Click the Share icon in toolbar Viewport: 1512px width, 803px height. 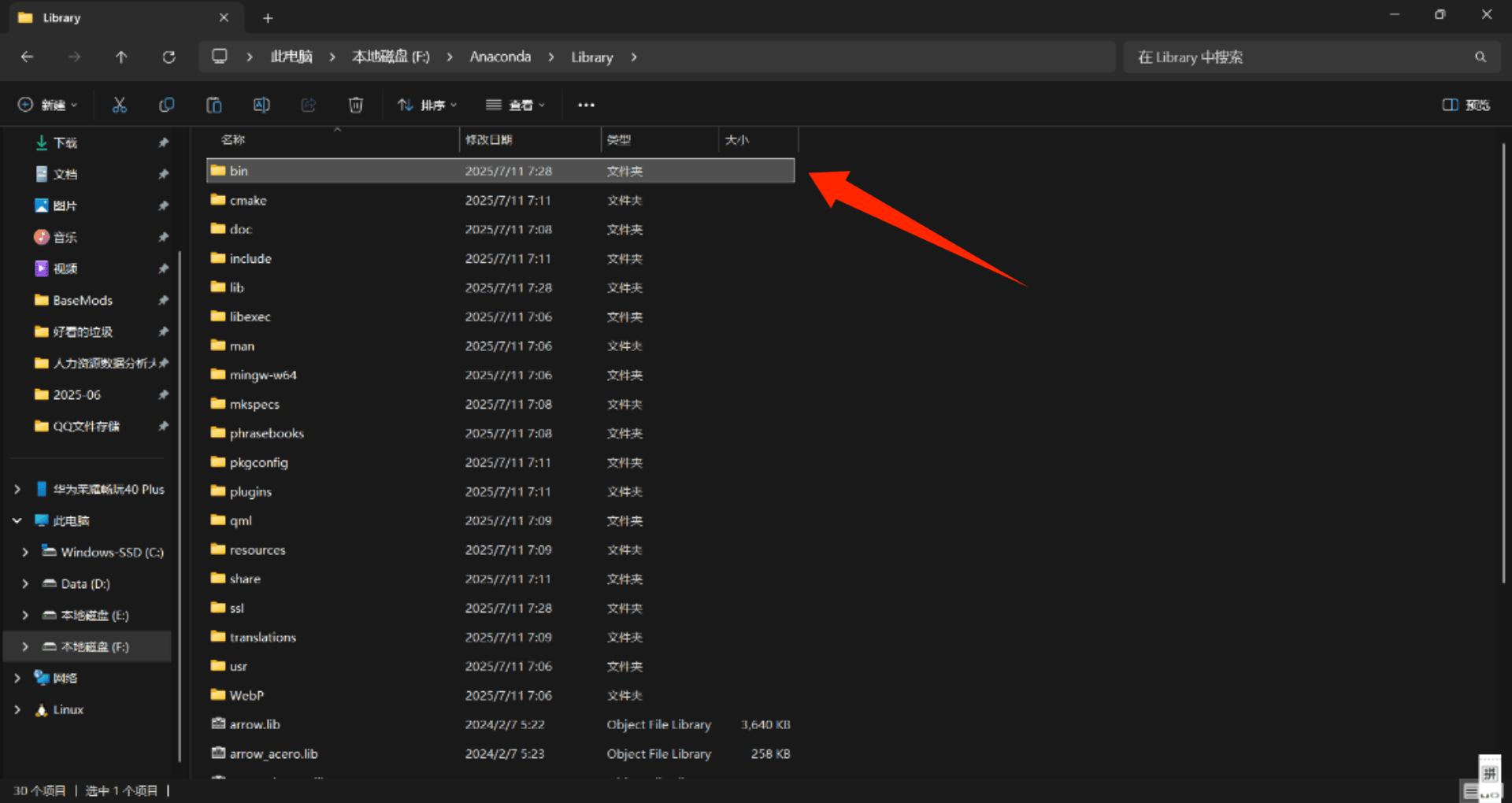(309, 105)
